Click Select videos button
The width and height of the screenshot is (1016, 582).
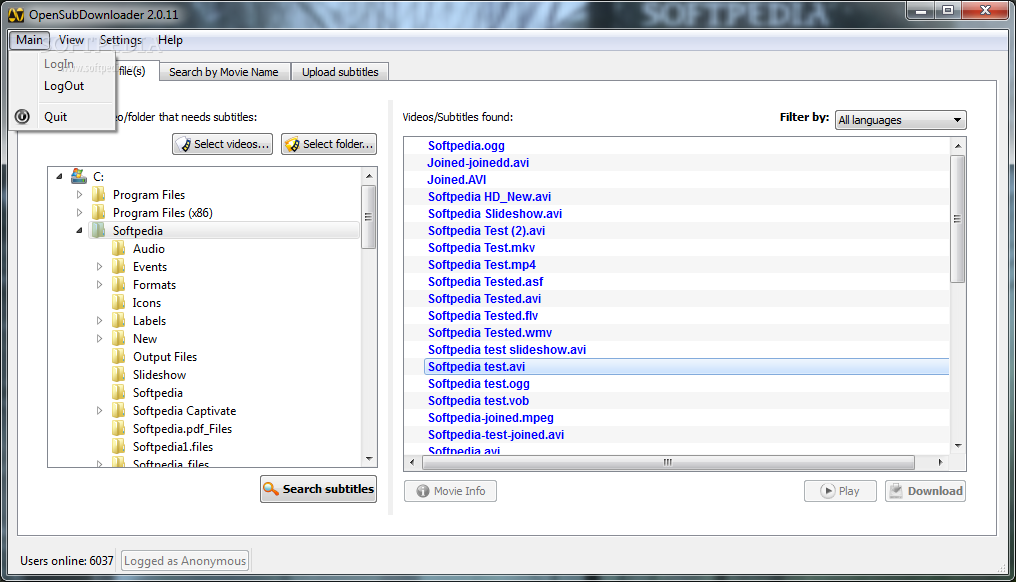(222, 144)
